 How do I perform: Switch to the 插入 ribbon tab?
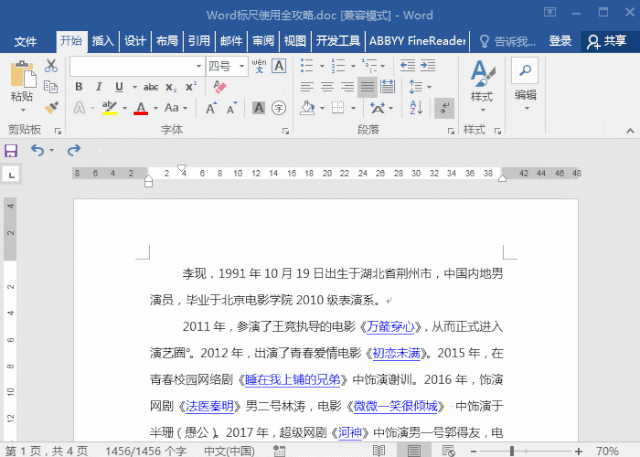coord(103,41)
